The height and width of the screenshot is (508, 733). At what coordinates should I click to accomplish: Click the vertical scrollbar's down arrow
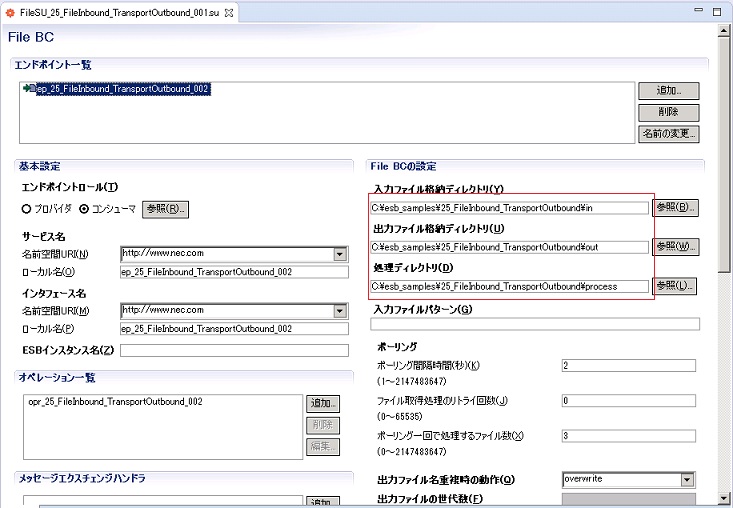(724, 498)
